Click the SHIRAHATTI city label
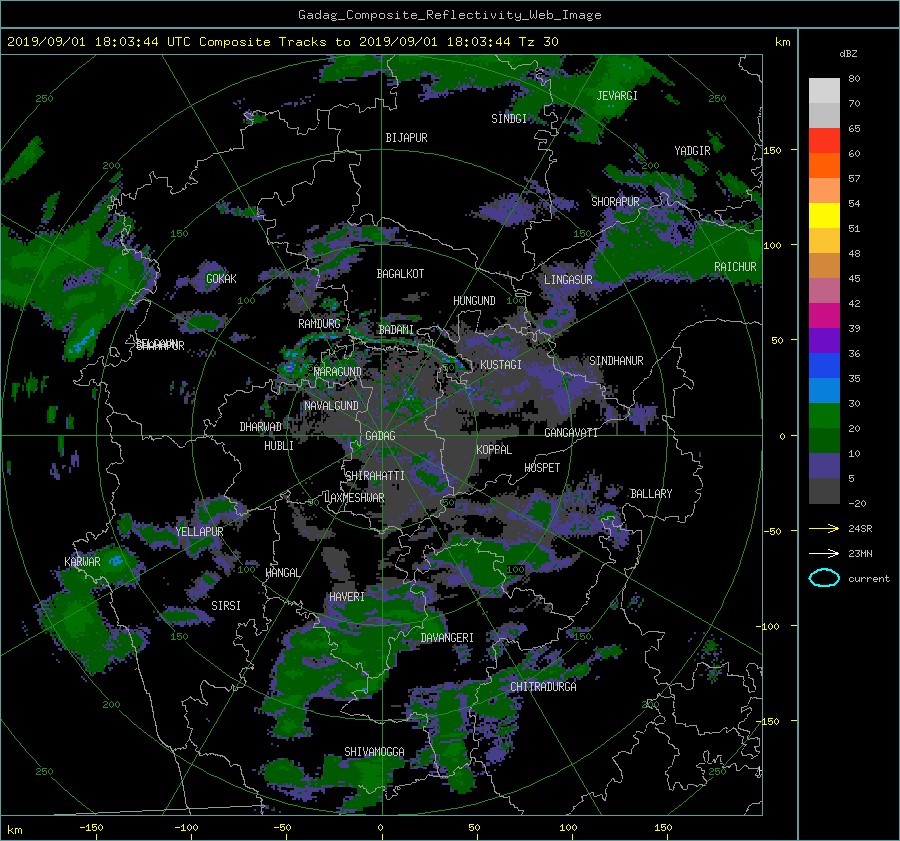Viewport: 900px width, 841px height. tap(375, 476)
